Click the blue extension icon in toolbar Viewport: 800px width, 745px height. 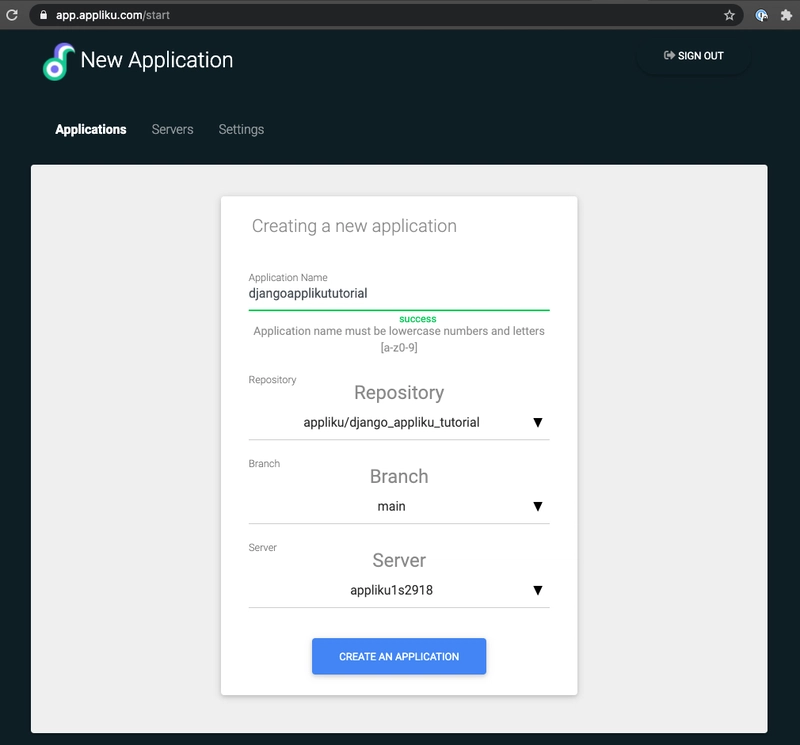point(761,15)
